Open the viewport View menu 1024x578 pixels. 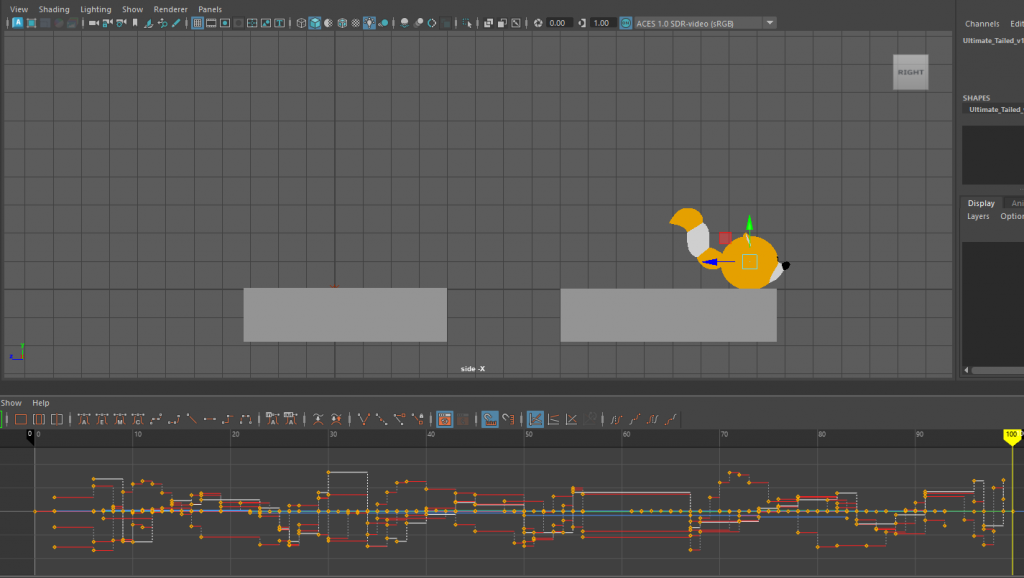tap(19, 9)
